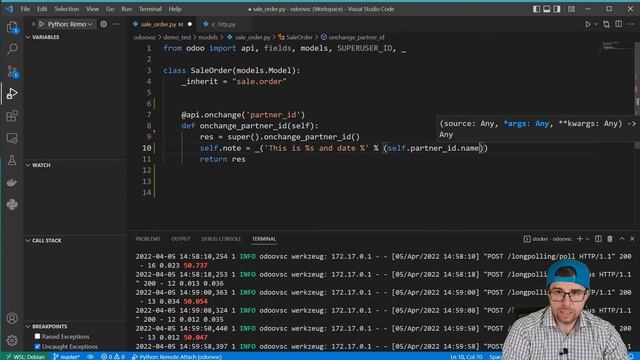
Task: Open the Accounts menu icon
Action: click(12, 318)
